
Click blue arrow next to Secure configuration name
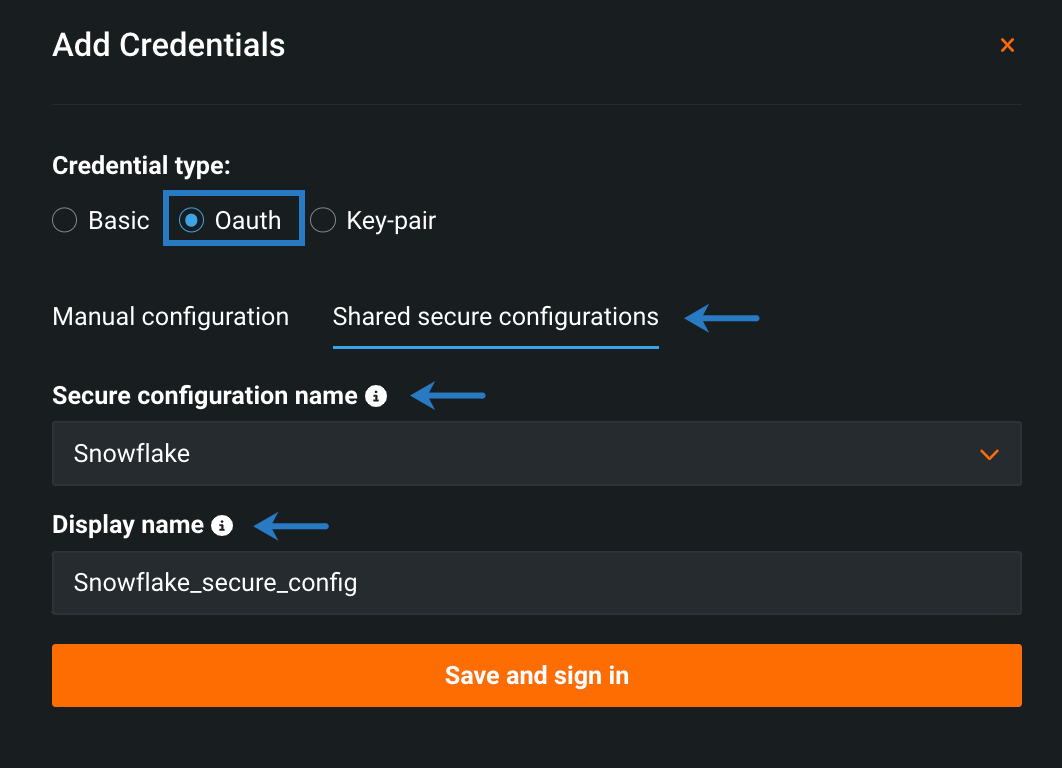(x=448, y=397)
